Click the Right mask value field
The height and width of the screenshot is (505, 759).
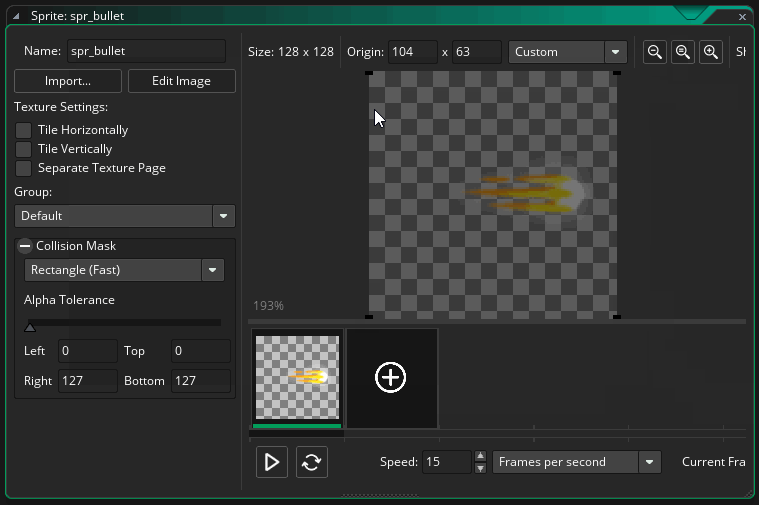pos(88,381)
